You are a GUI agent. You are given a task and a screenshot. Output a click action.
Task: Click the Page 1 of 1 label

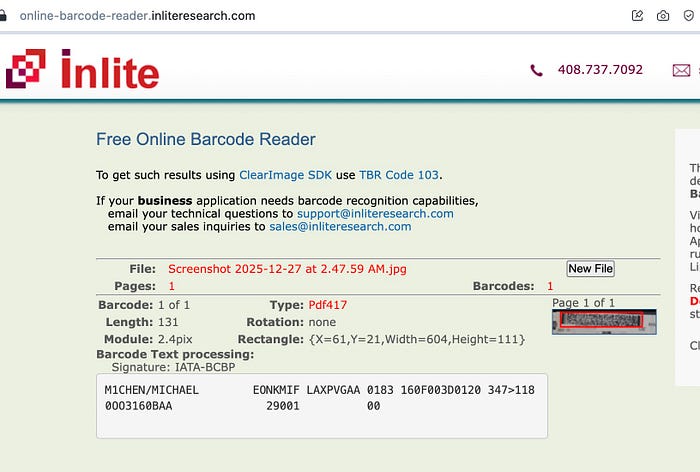(583, 303)
